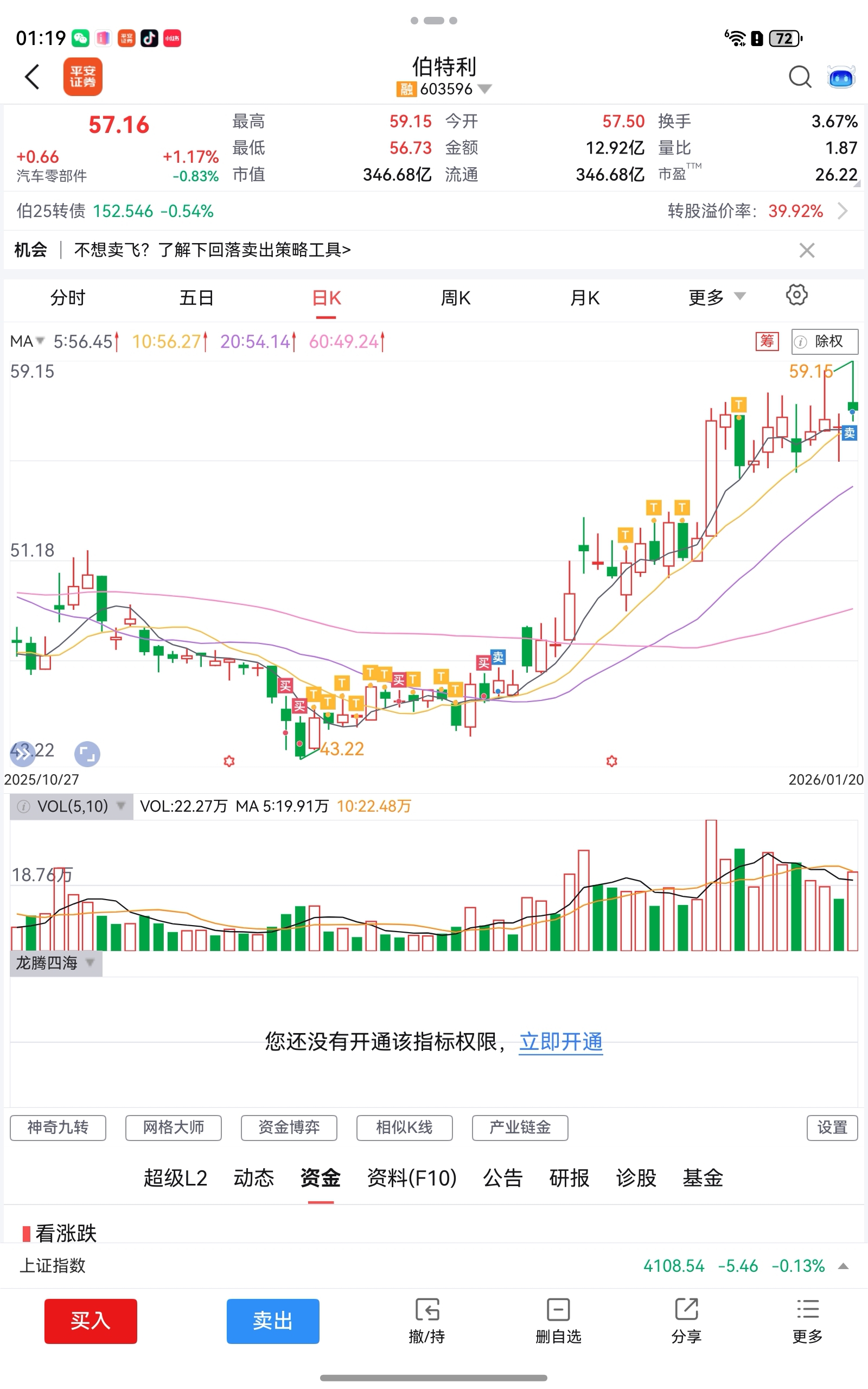The height and width of the screenshot is (1389, 868).
Task: Toggle the 除权 adjustment button
Action: (825, 341)
